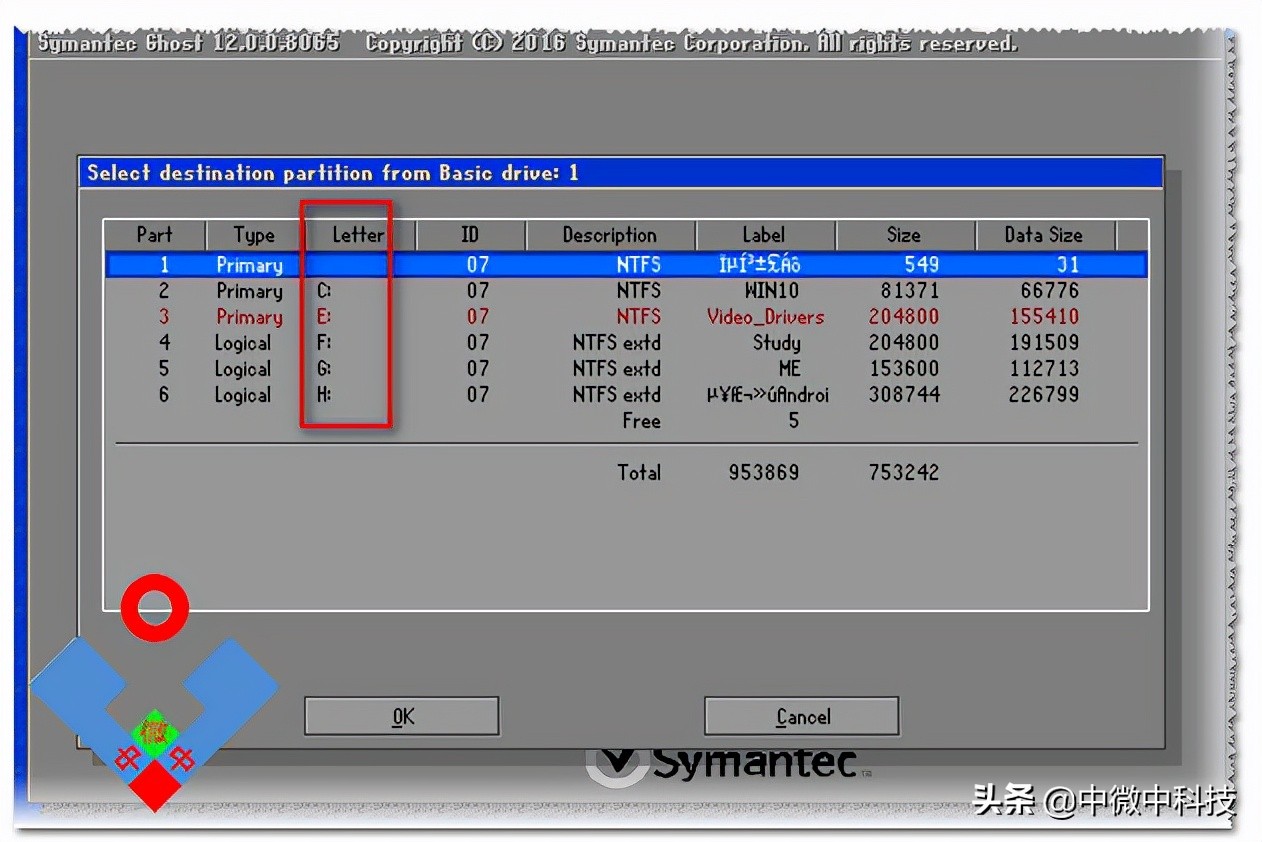Click the Size column header

pyautogui.click(x=903, y=235)
